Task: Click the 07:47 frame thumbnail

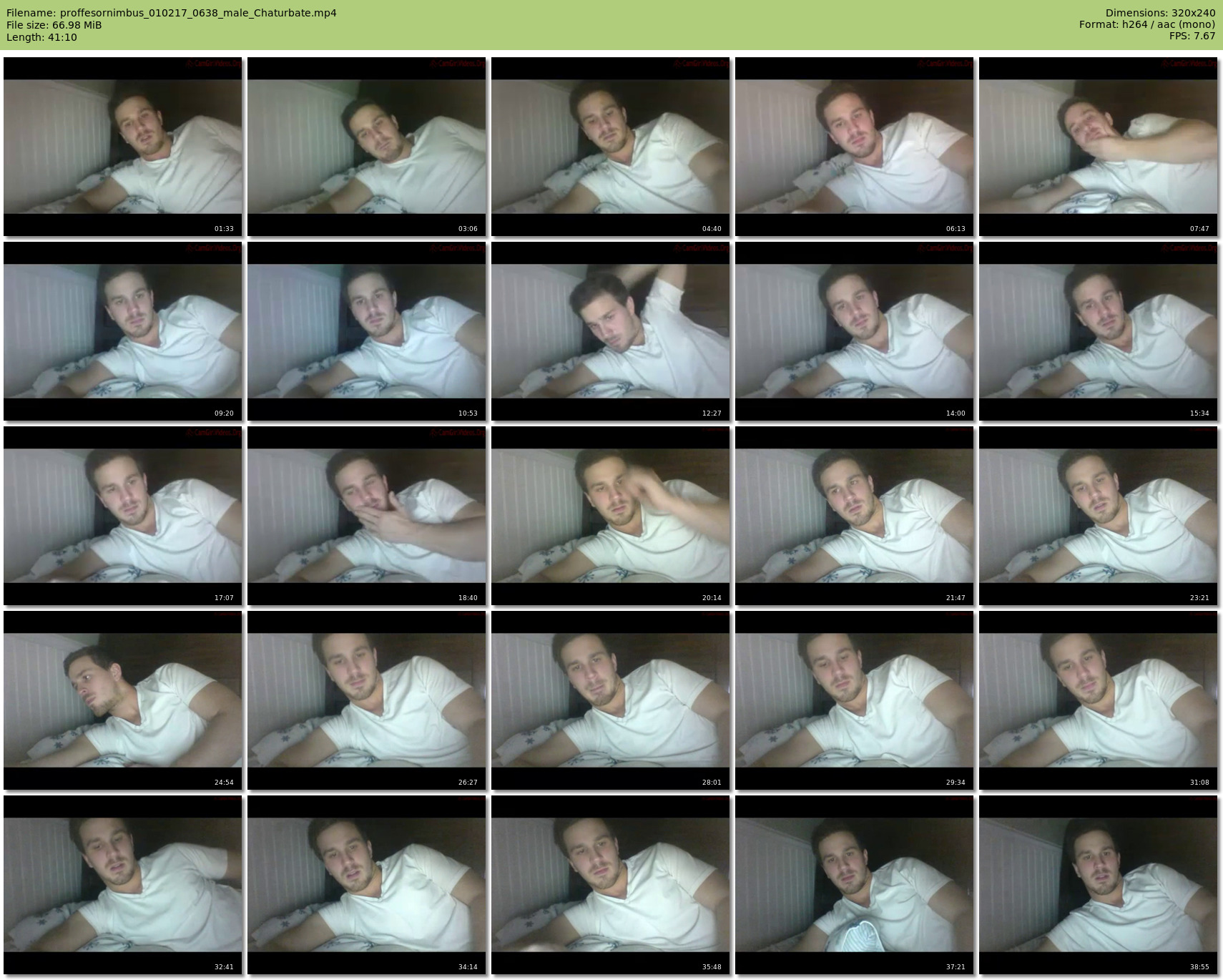Action: [1098, 147]
